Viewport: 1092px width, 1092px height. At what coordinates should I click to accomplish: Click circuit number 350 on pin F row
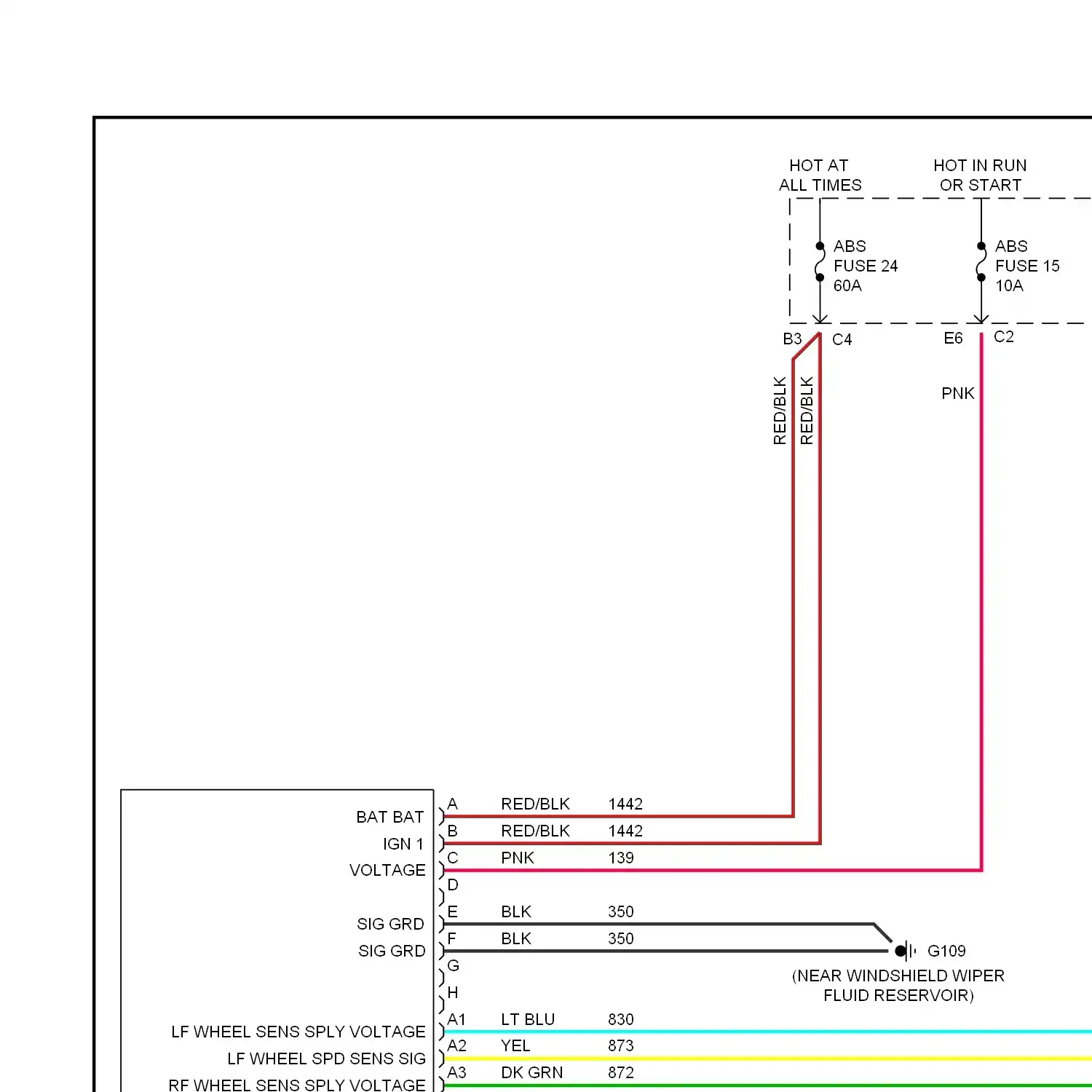point(621,939)
